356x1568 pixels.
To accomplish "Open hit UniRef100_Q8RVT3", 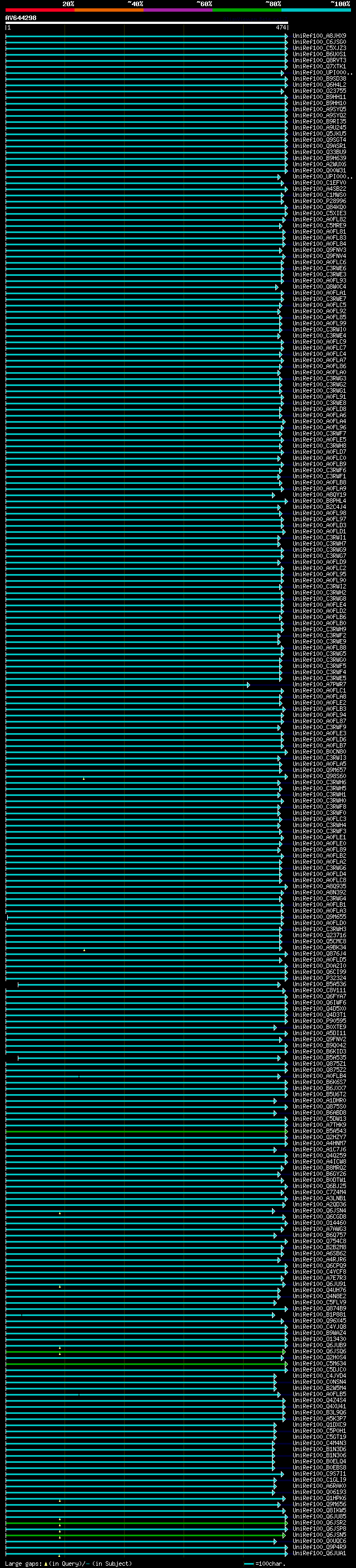I will (x=319, y=60).
